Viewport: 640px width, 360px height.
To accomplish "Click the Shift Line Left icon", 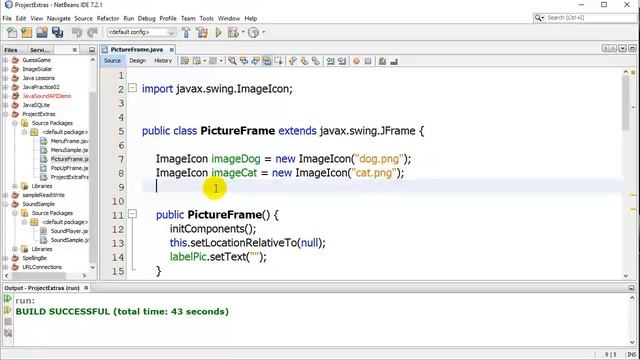I will click(x=330, y=61).
